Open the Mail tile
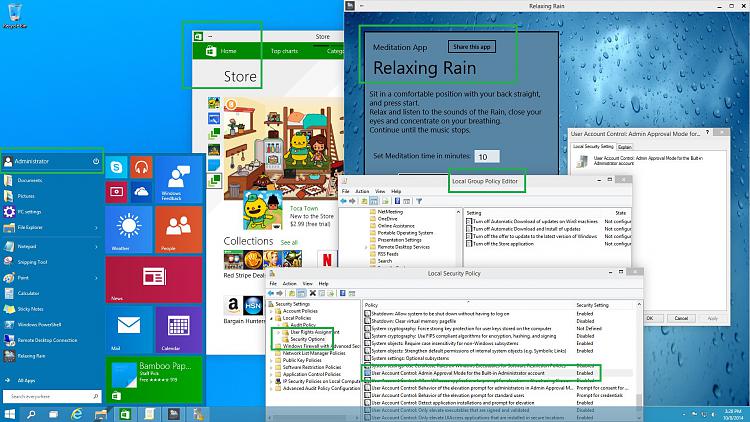750x422 pixels. click(x=129, y=329)
